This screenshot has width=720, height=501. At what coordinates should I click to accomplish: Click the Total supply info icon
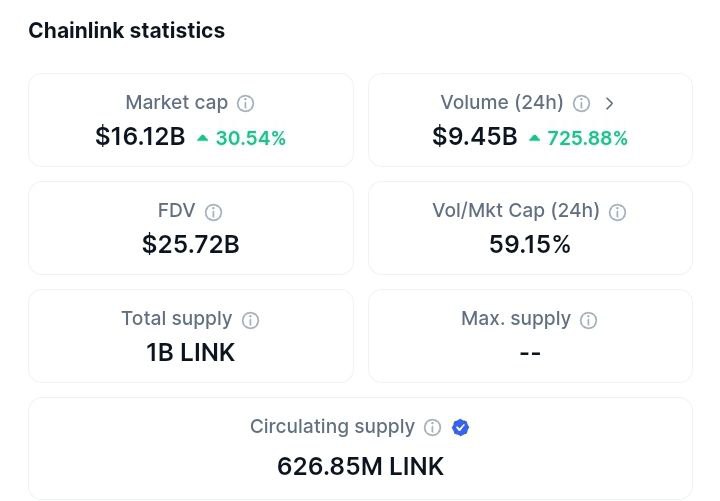pyautogui.click(x=250, y=320)
